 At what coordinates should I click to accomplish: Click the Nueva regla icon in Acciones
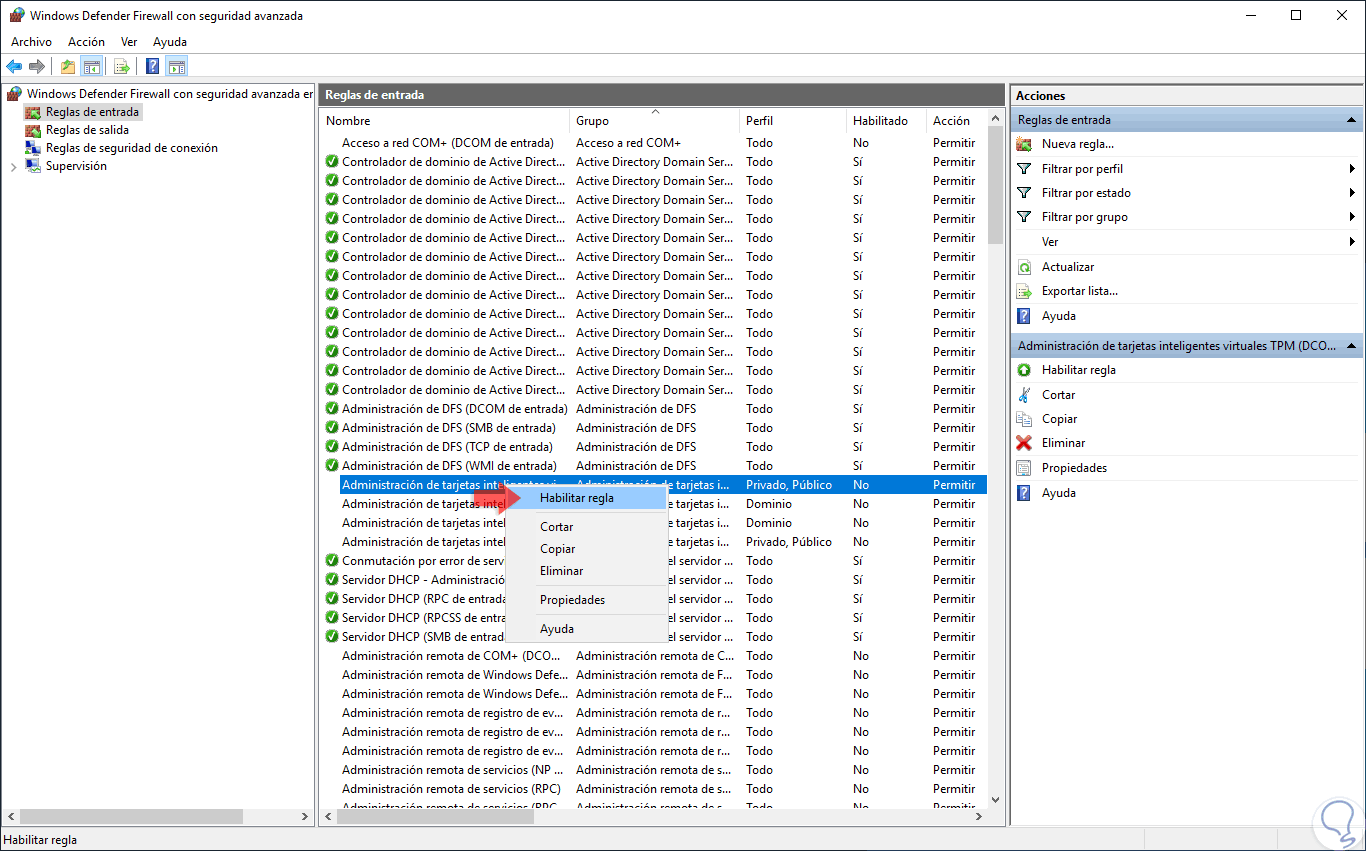[1024, 144]
